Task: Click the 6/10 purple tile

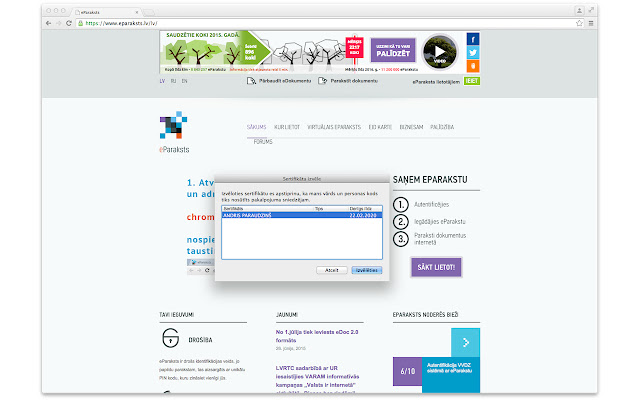Action: tap(407, 371)
